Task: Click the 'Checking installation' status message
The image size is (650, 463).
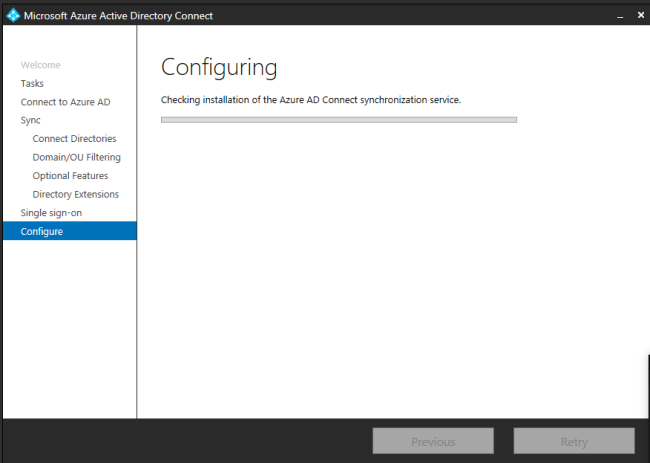Action: click(x=311, y=100)
